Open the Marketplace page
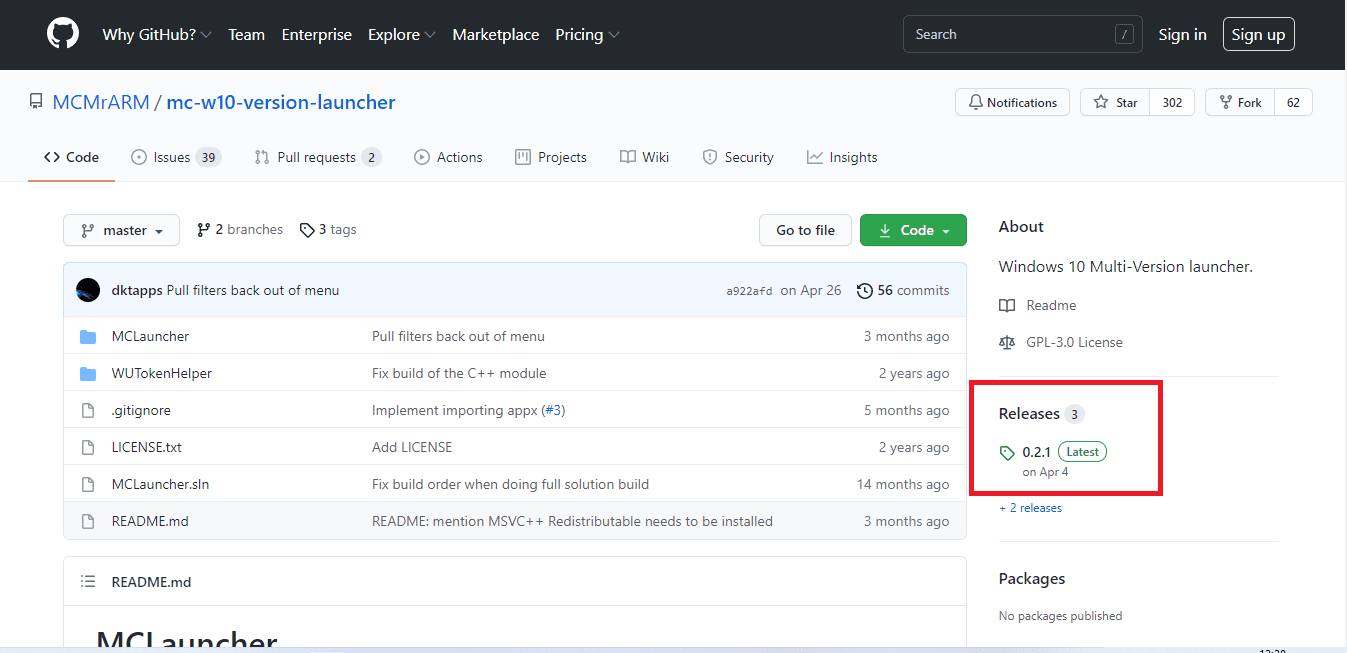 point(496,34)
